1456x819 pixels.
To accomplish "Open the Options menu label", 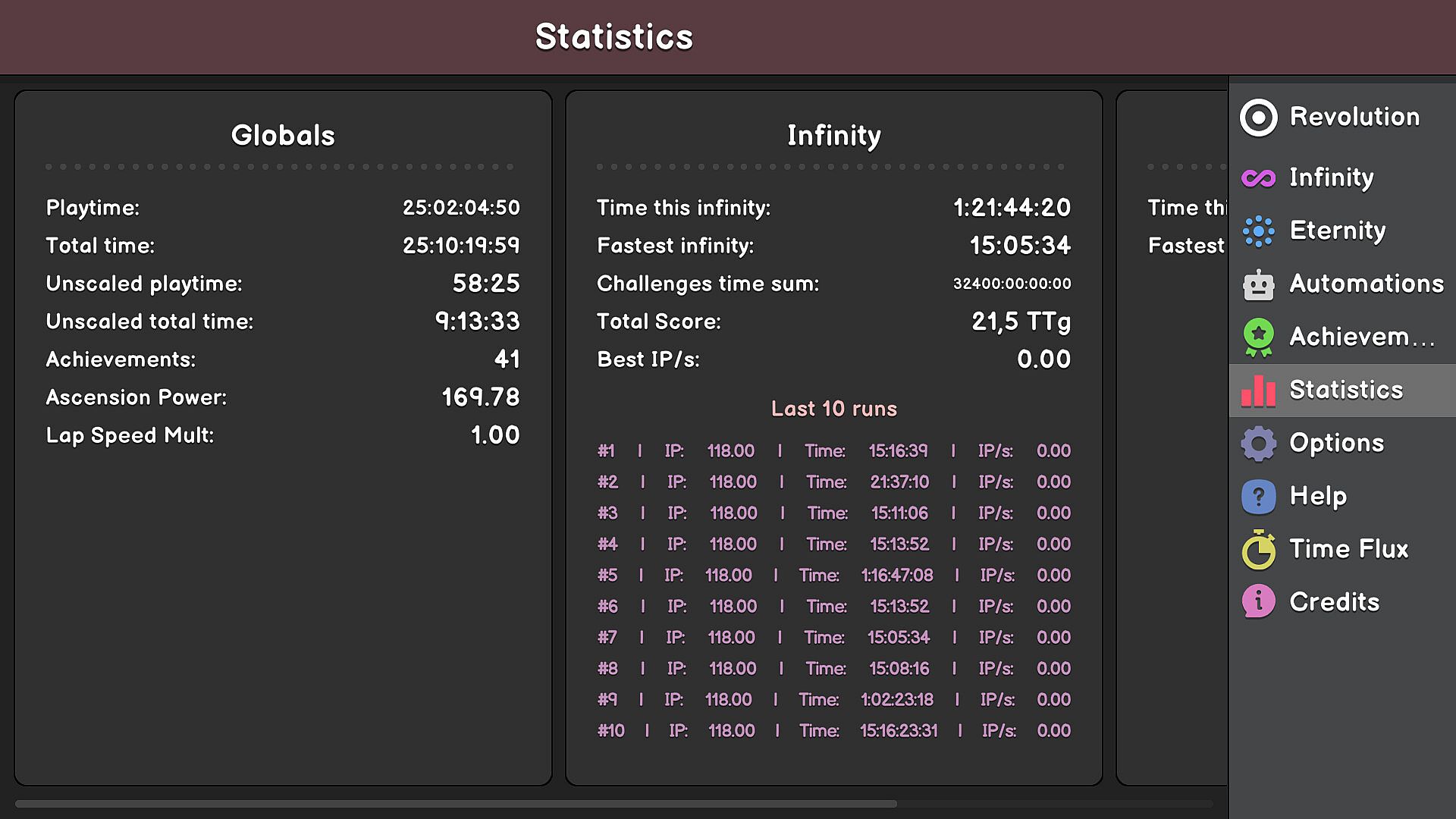I will pyautogui.click(x=1337, y=443).
